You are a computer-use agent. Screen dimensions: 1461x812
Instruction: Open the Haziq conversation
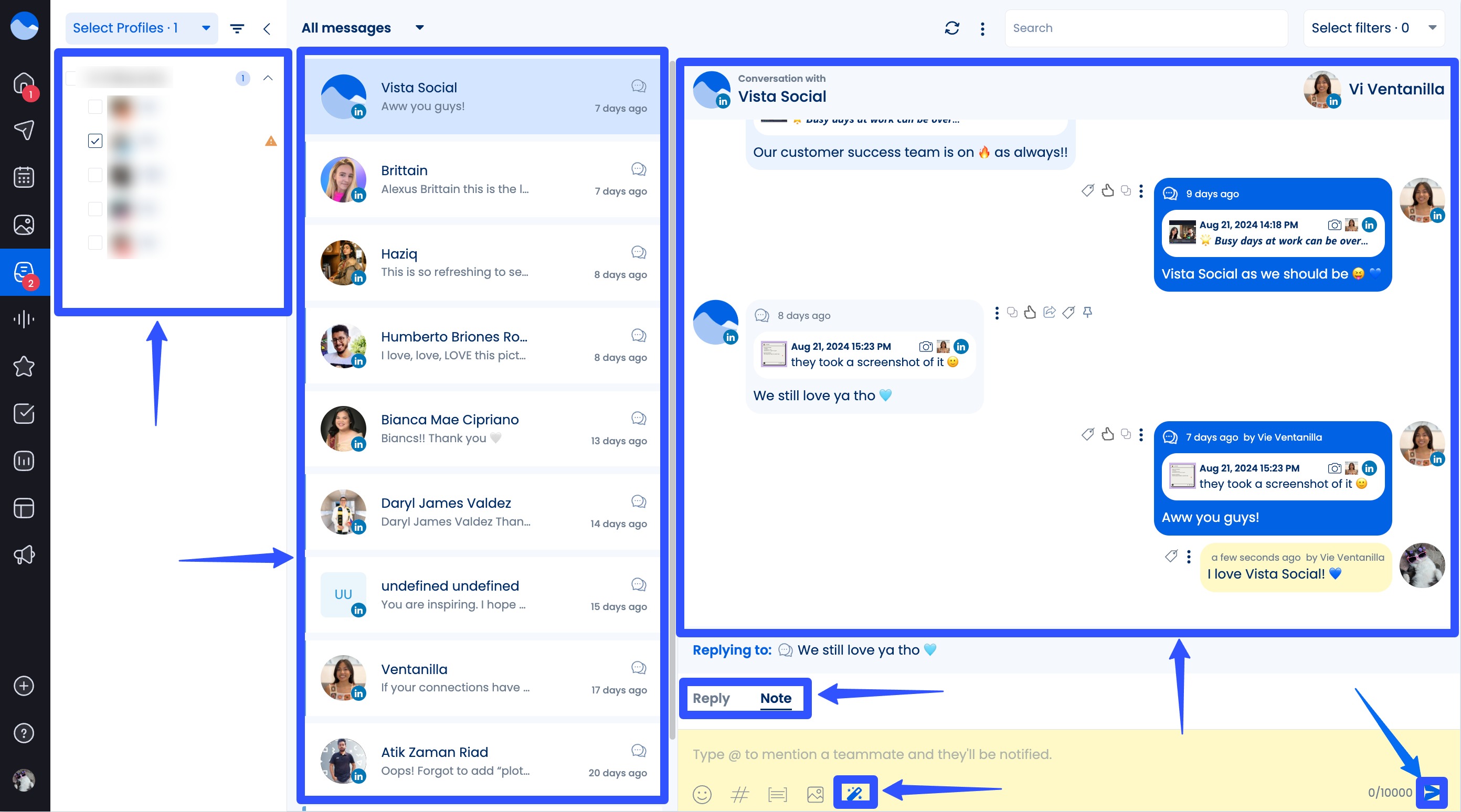482,263
